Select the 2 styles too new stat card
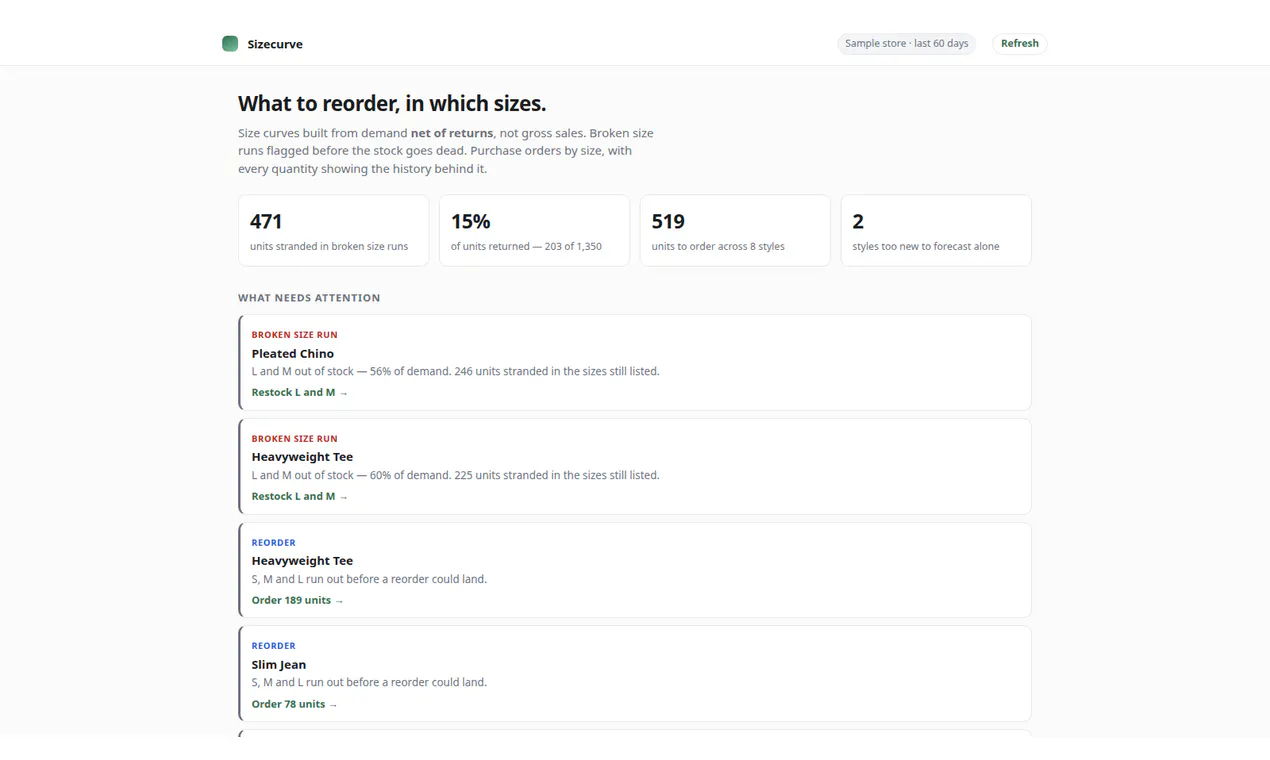Viewport: 1270px width, 760px height. [936, 231]
